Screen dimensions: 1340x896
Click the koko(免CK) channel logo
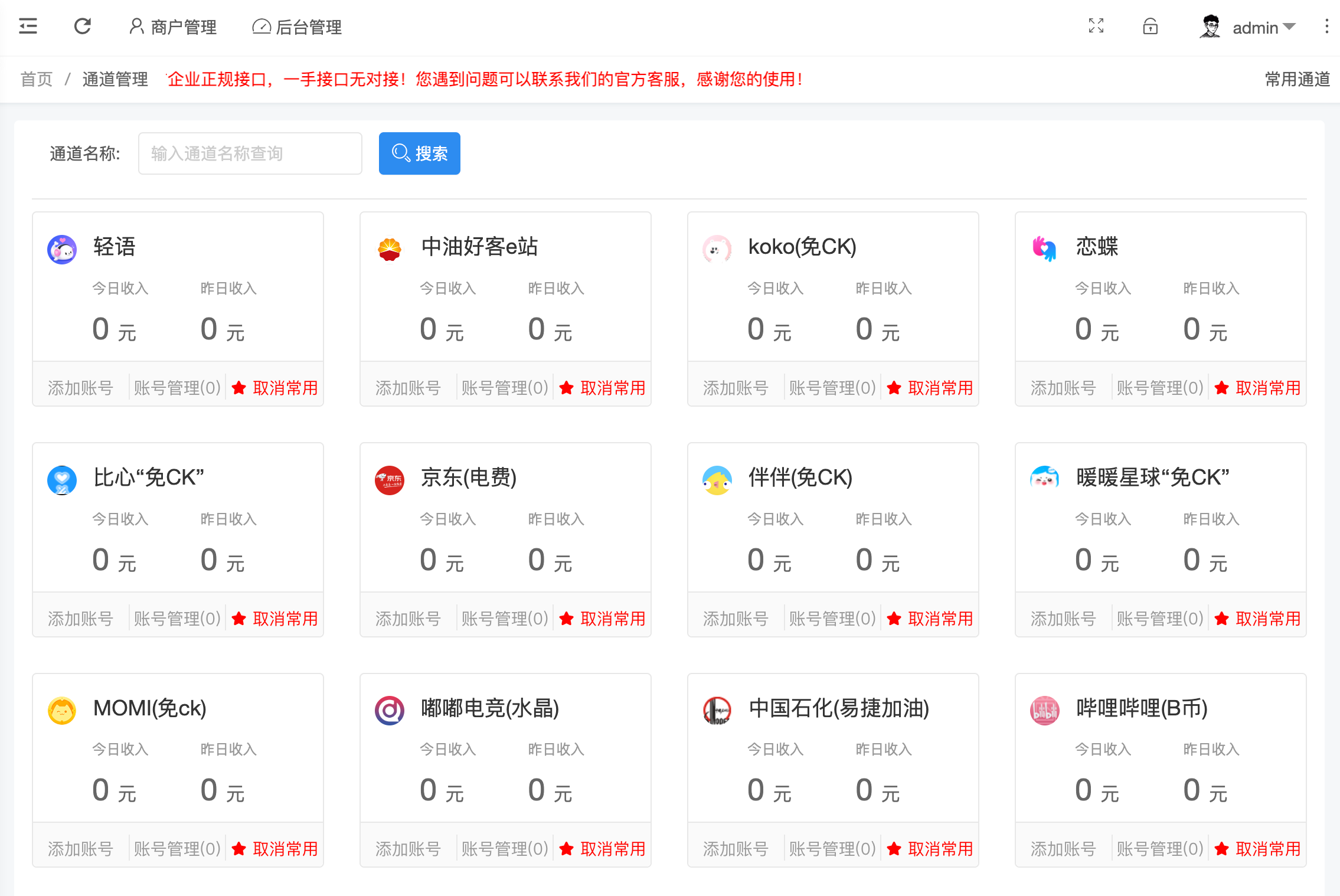click(717, 250)
